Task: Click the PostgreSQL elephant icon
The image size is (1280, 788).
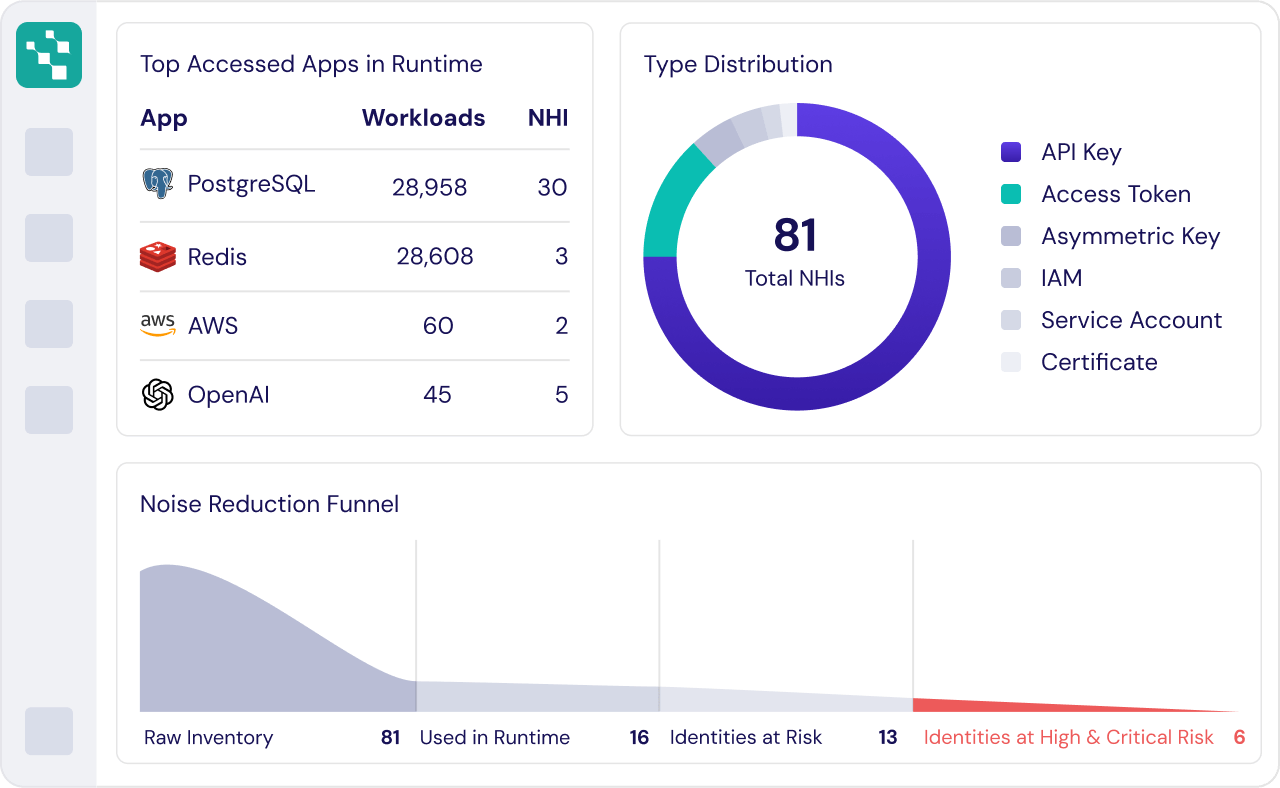Action: (157, 184)
